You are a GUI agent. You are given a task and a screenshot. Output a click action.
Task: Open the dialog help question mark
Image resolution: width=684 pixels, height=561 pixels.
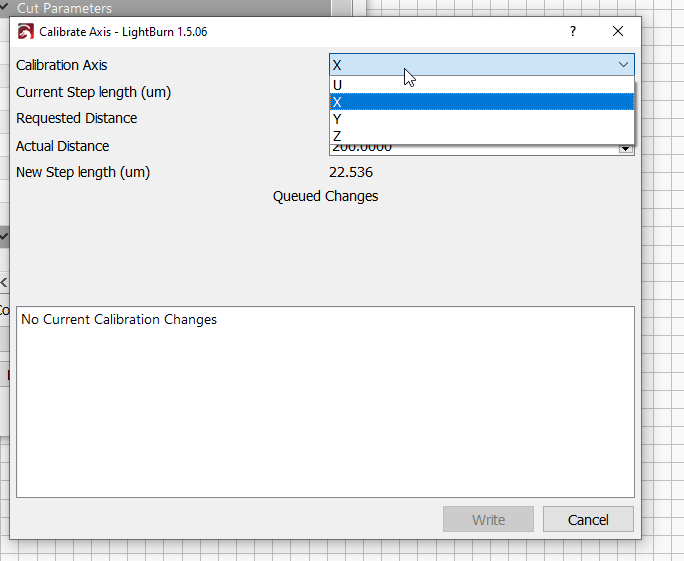(573, 31)
